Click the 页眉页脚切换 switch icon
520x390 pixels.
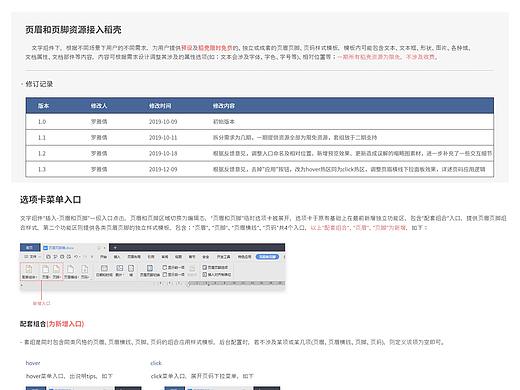pyautogui.click(x=150, y=268)
